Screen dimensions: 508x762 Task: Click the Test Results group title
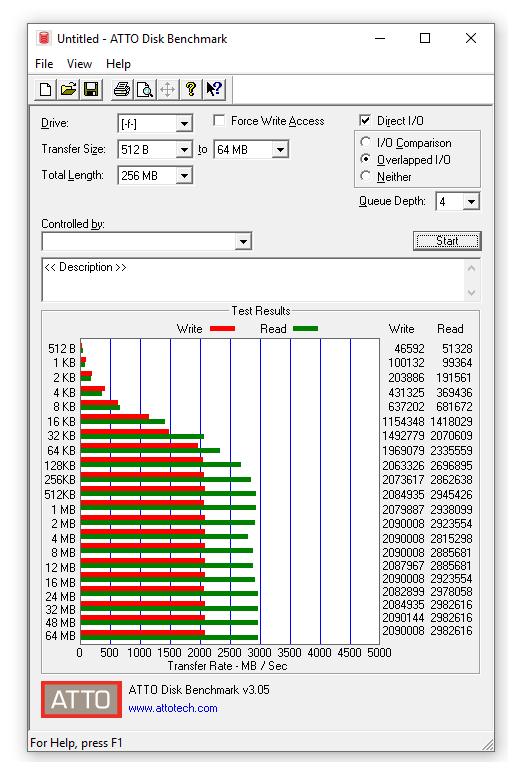point(261,311)
